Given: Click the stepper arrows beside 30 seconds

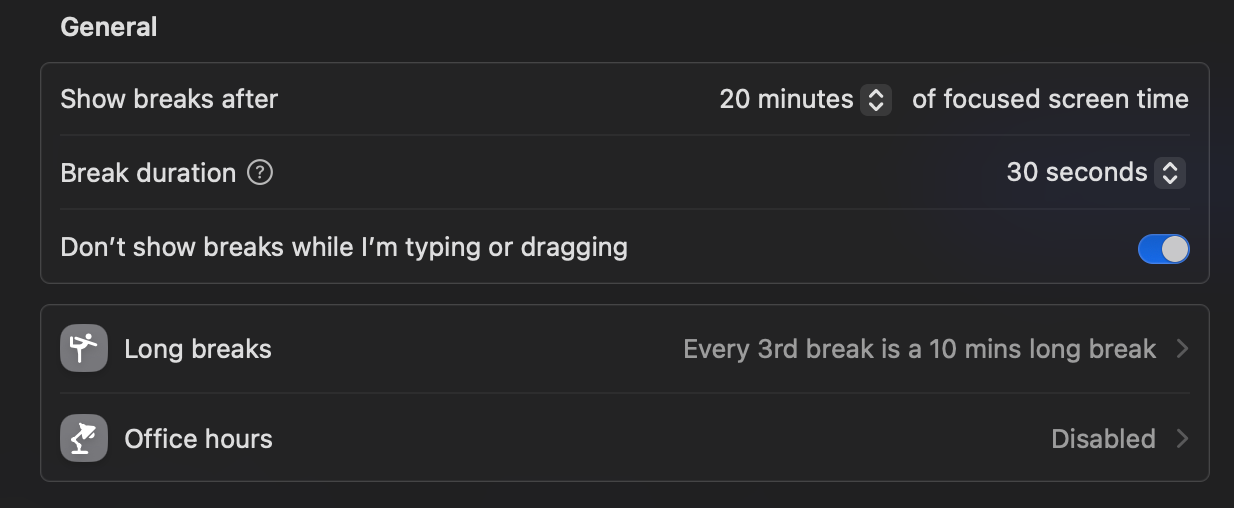Looking at the screenshot, I should tap(1169, 173).
